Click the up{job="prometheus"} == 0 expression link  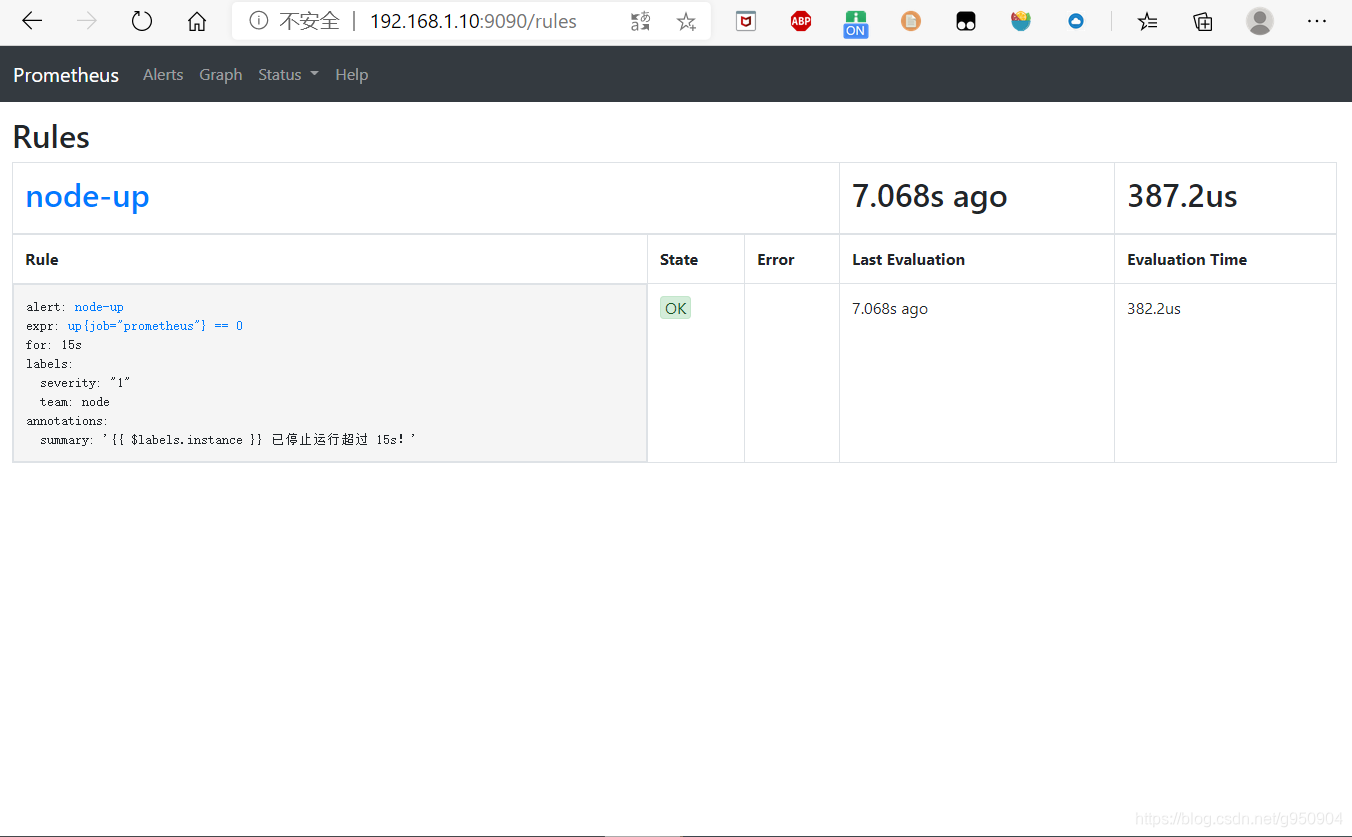[x=155, y=326]
